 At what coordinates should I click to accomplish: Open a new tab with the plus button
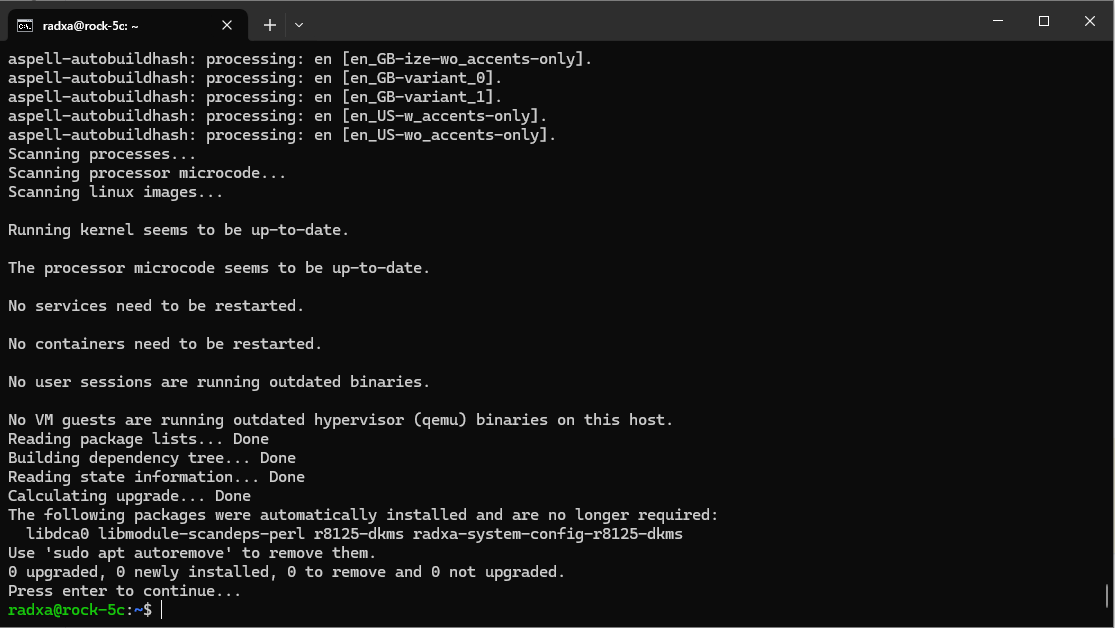(x=270, y=25)
